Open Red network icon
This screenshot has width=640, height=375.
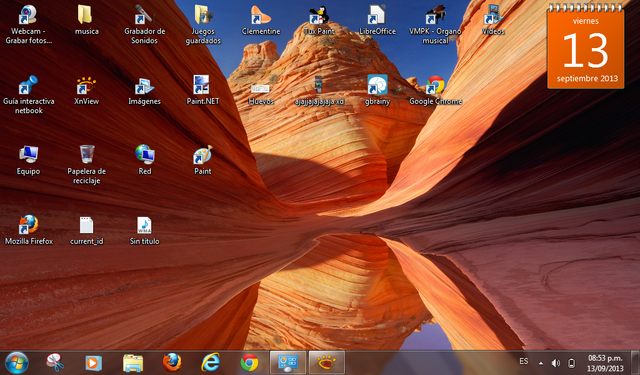coord(144,160)
